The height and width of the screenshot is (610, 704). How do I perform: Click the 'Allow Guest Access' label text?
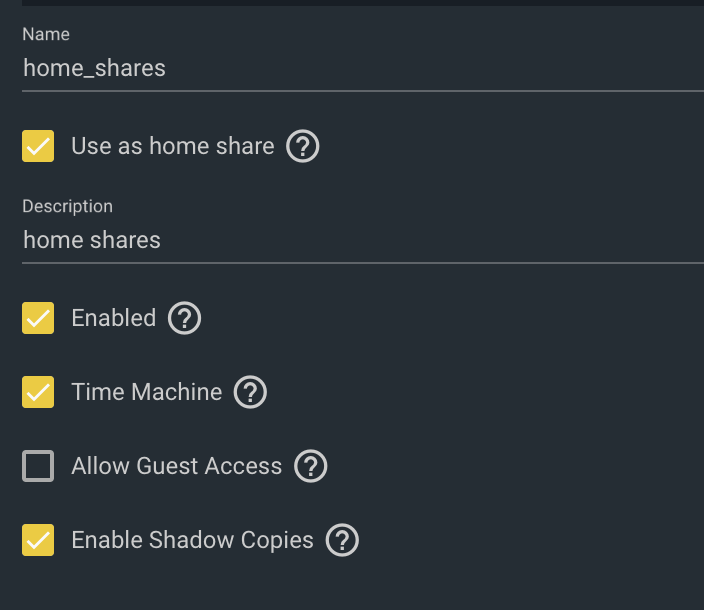[177, 466]
